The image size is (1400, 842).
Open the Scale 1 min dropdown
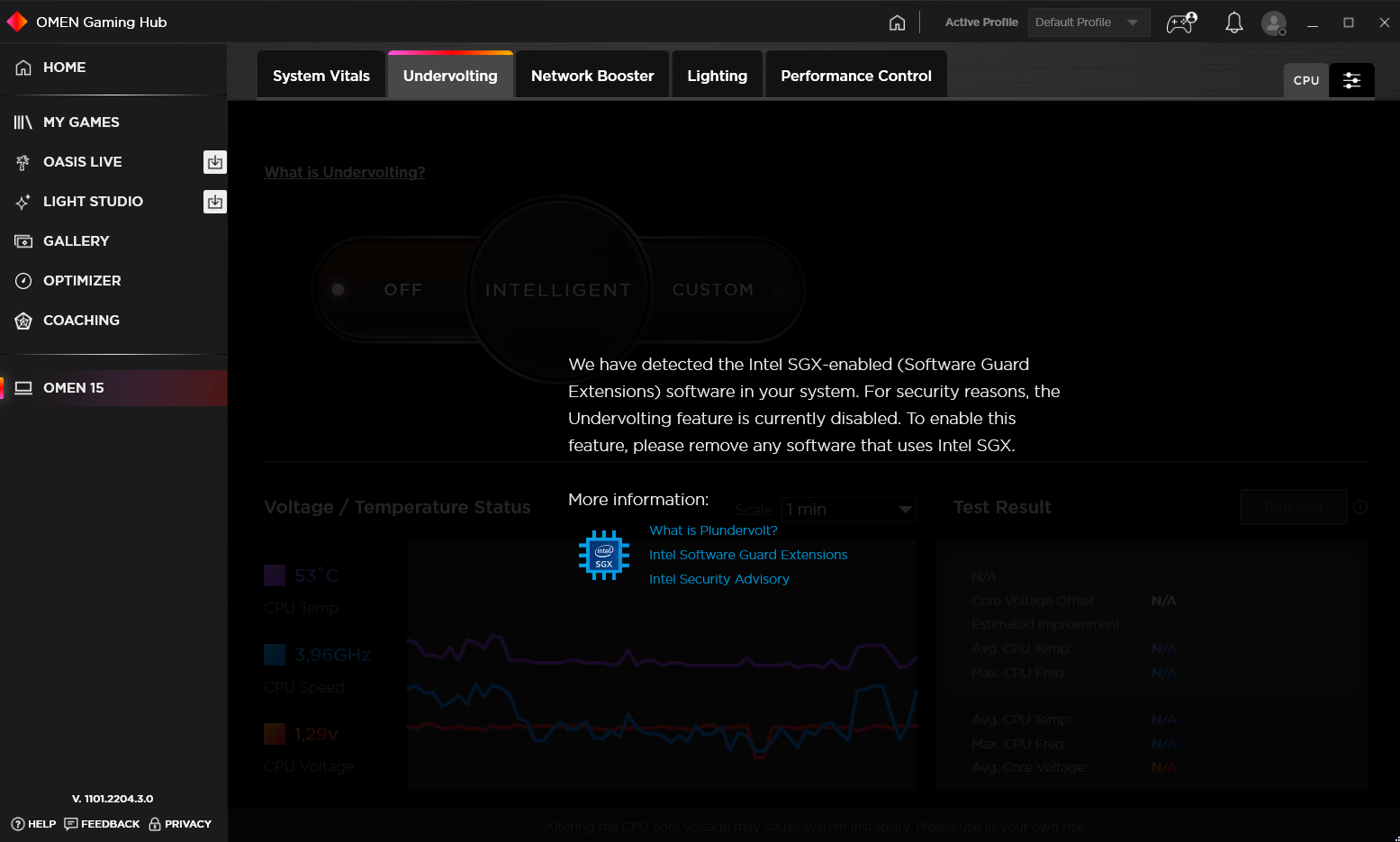tap(848, 510)
